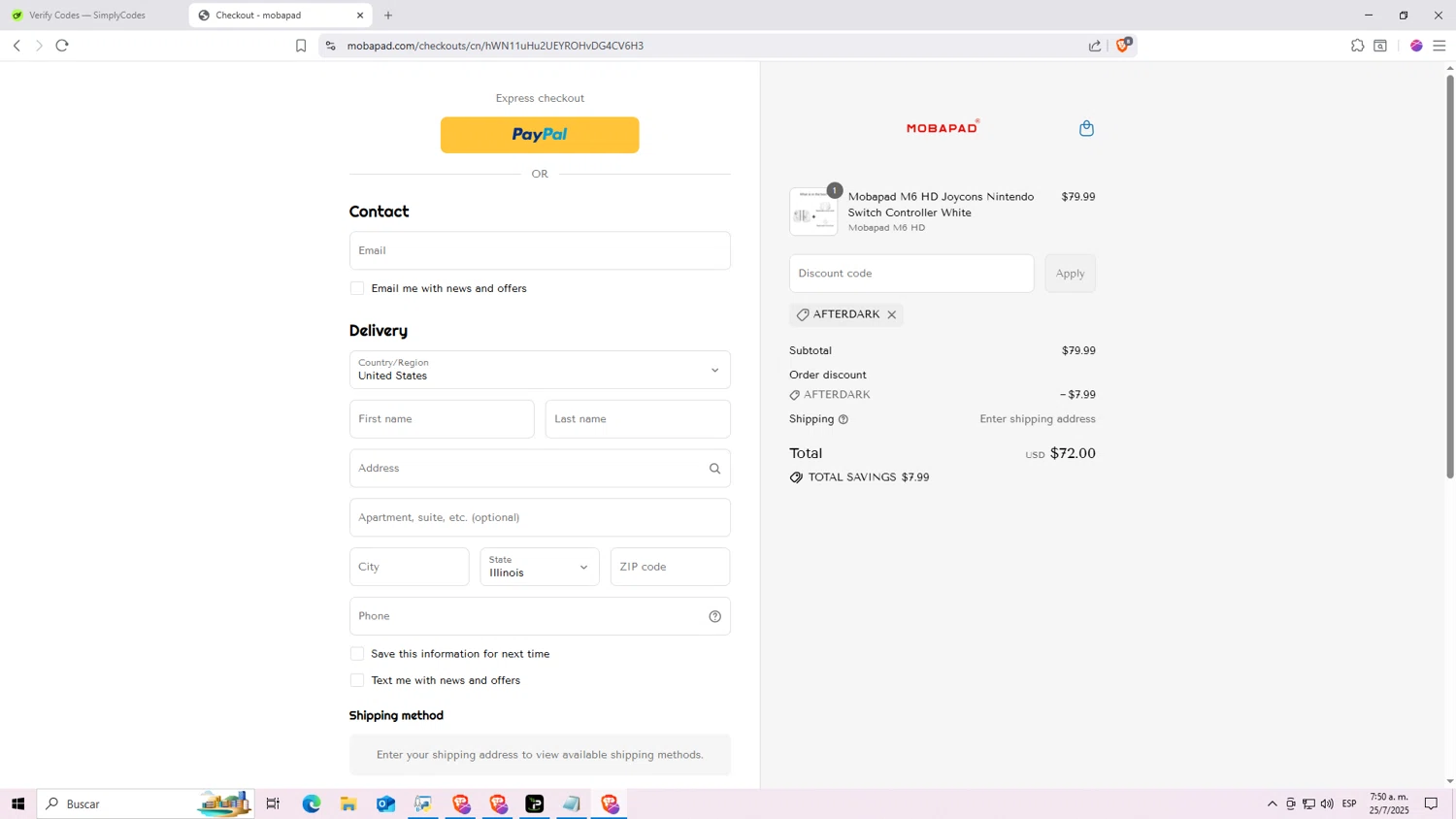The image size is (1456, 819).
Task: Open clock showing 7:50 a. m.
Action: [x=1389, y=803]
